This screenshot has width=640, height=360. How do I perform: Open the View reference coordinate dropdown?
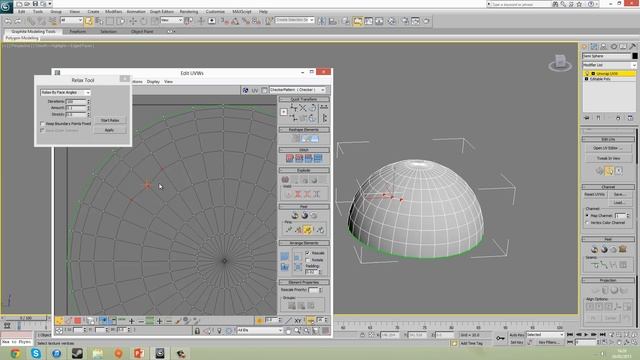pyautogui.click(x=171, y=20)
